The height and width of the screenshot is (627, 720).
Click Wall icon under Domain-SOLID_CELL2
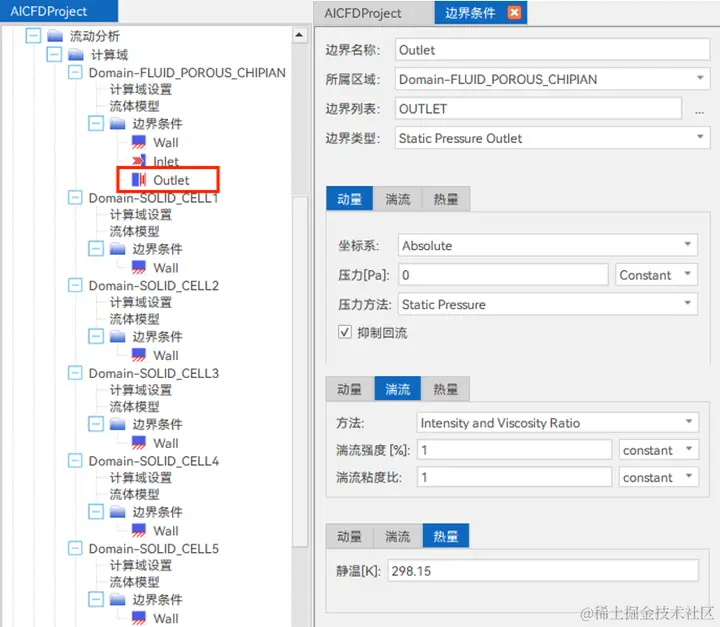pyautogui.click(x=139, y=356)
